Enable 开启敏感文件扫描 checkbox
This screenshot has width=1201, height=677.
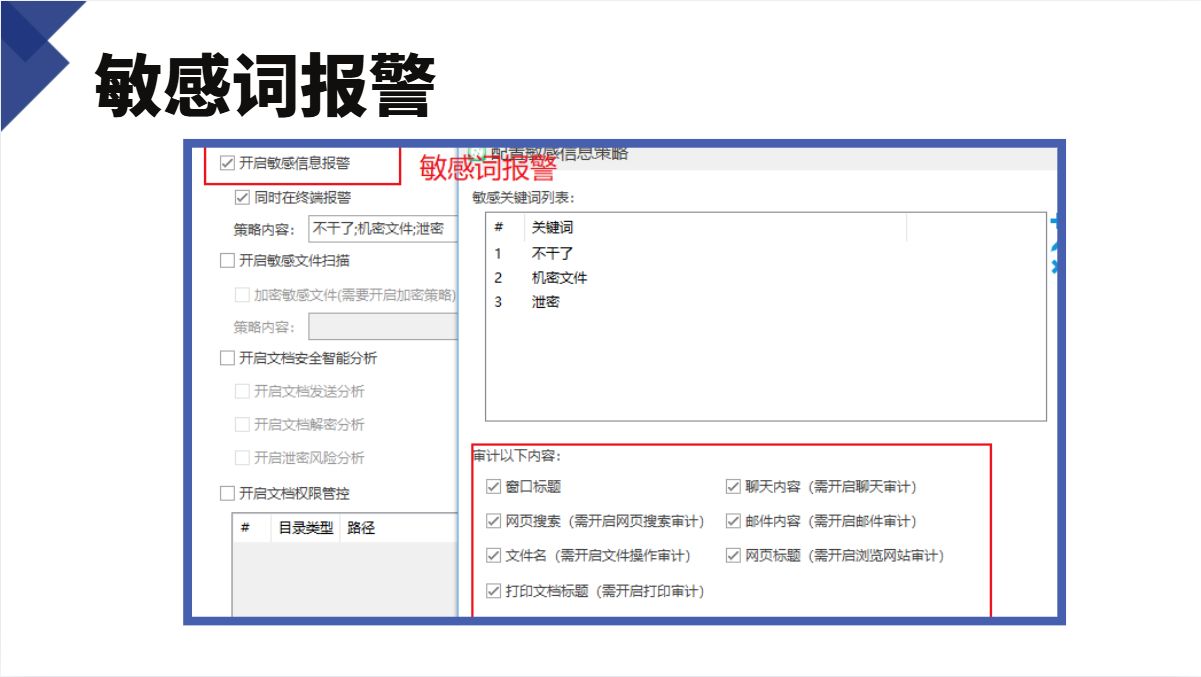227,261
